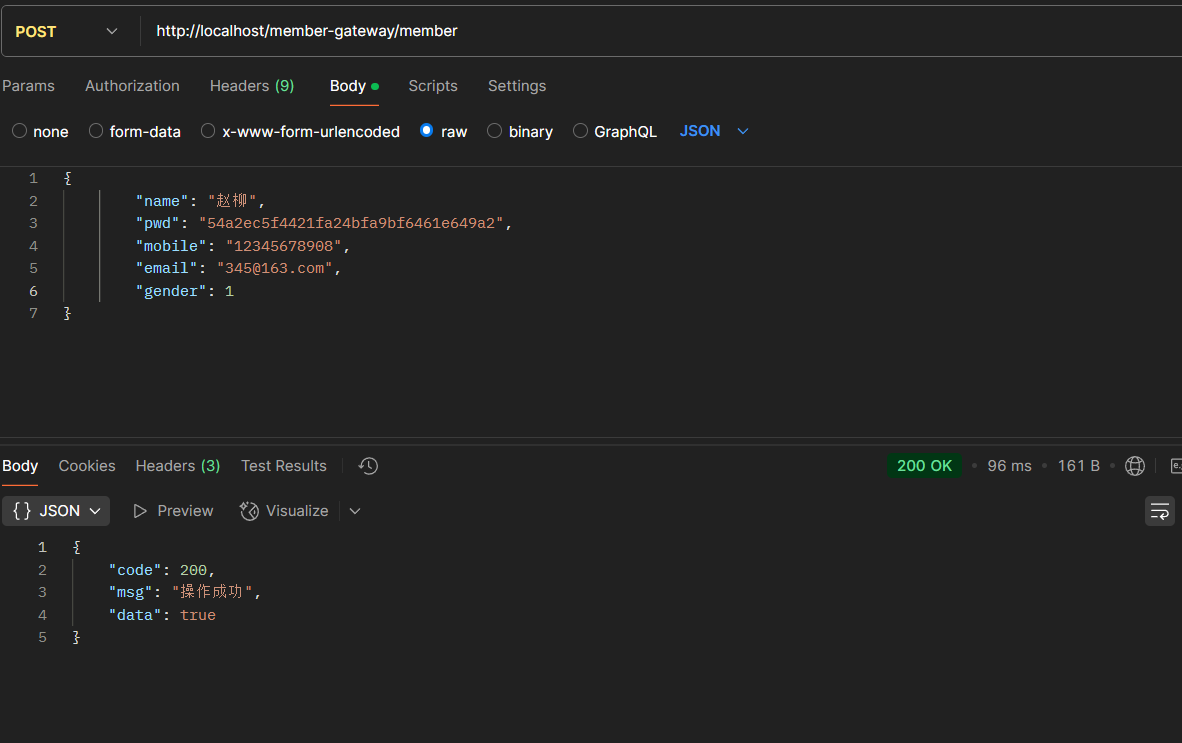Open the request body JSON language dropdown
The height and width of the screenshot is (743, 1182).
pyautogui.click(x=714, y=131)
